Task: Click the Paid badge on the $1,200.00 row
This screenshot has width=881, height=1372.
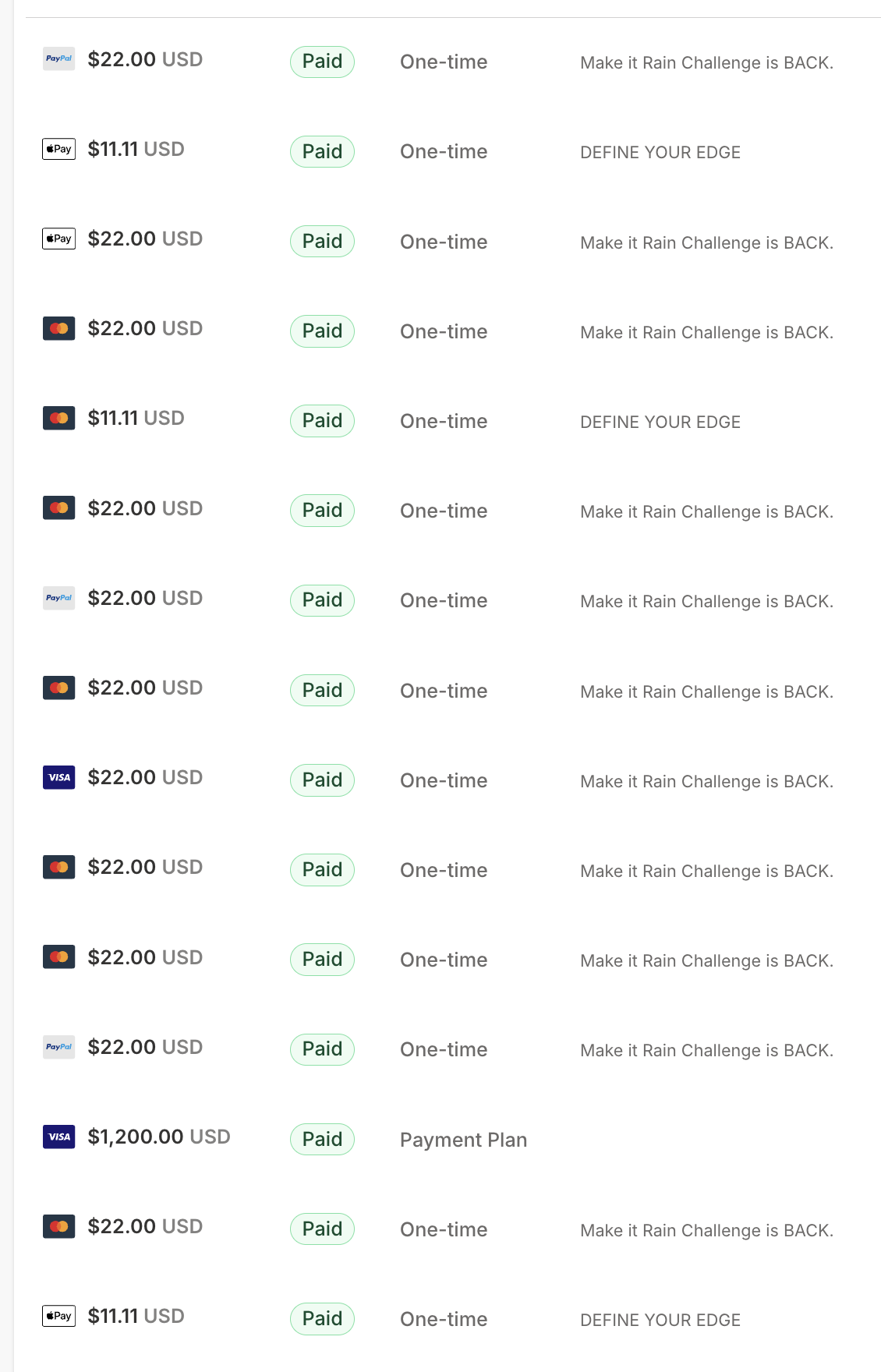Action: [322, 1139]
